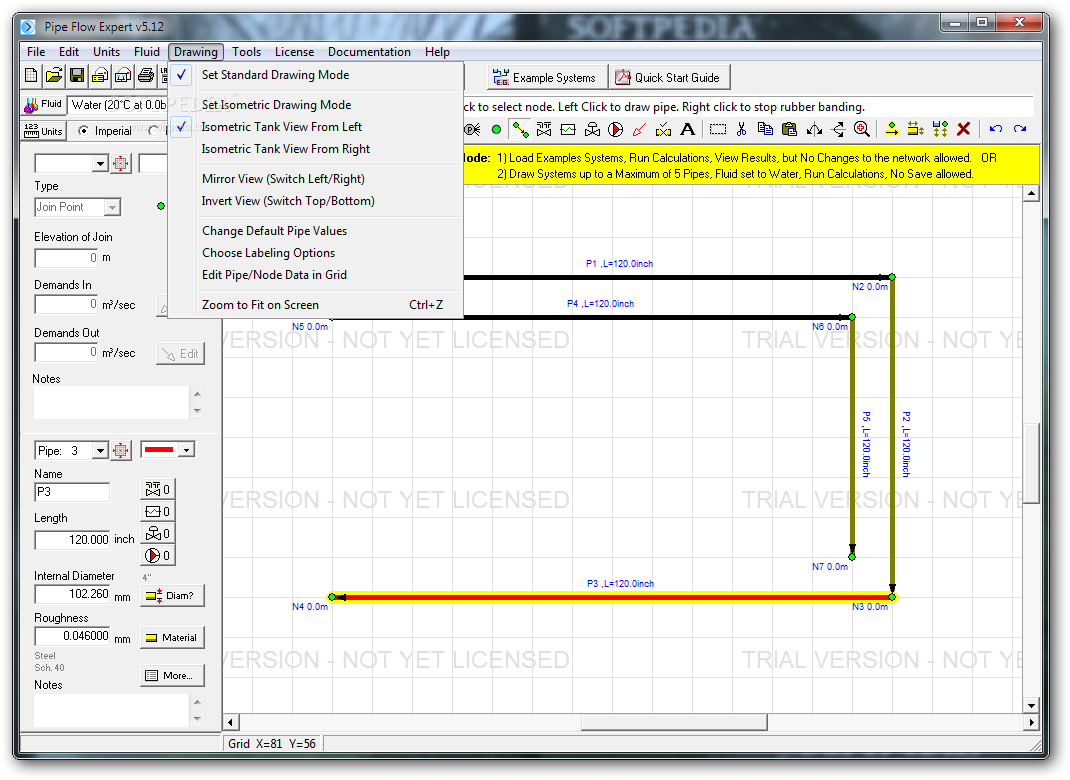Open control valve count button on pipe panel
The height and width of the screenshot is (780, 1070).
(x=158, y=534)
